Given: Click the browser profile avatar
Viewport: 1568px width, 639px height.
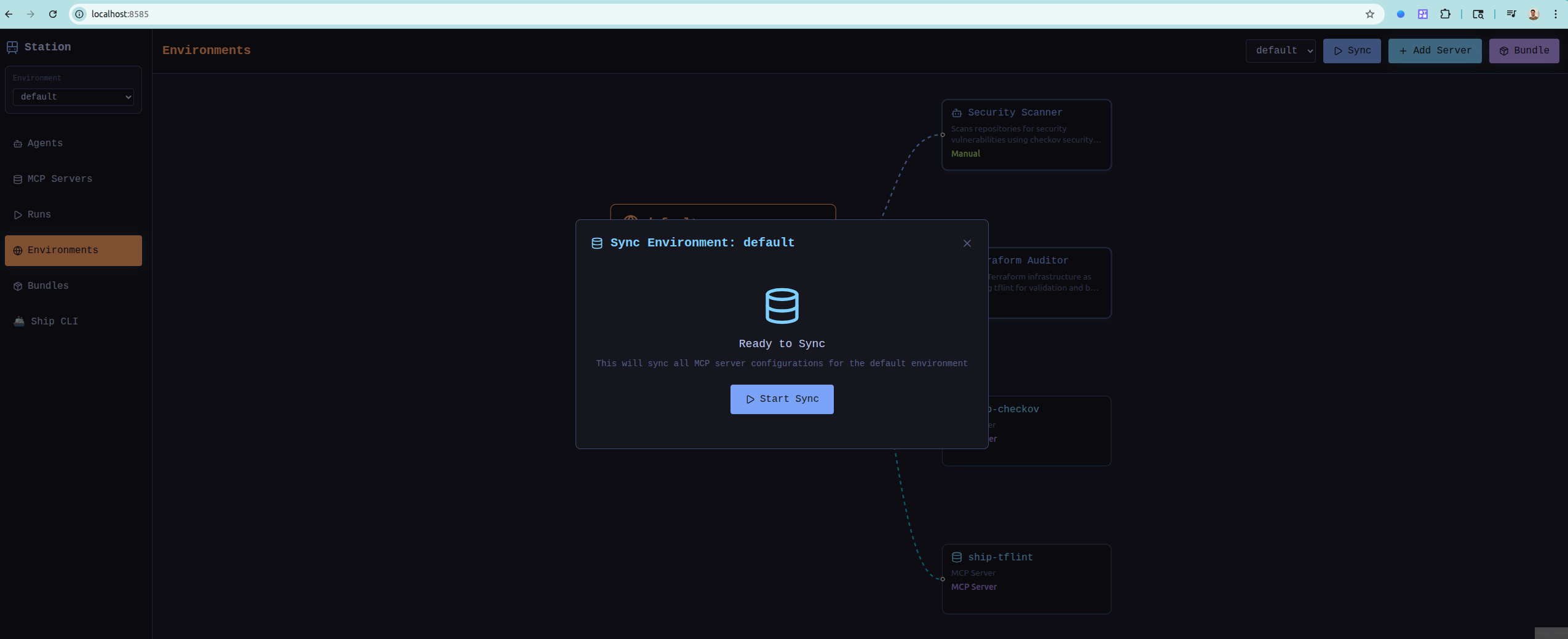Looking at the screenshot, I should tap(1534, 14).
